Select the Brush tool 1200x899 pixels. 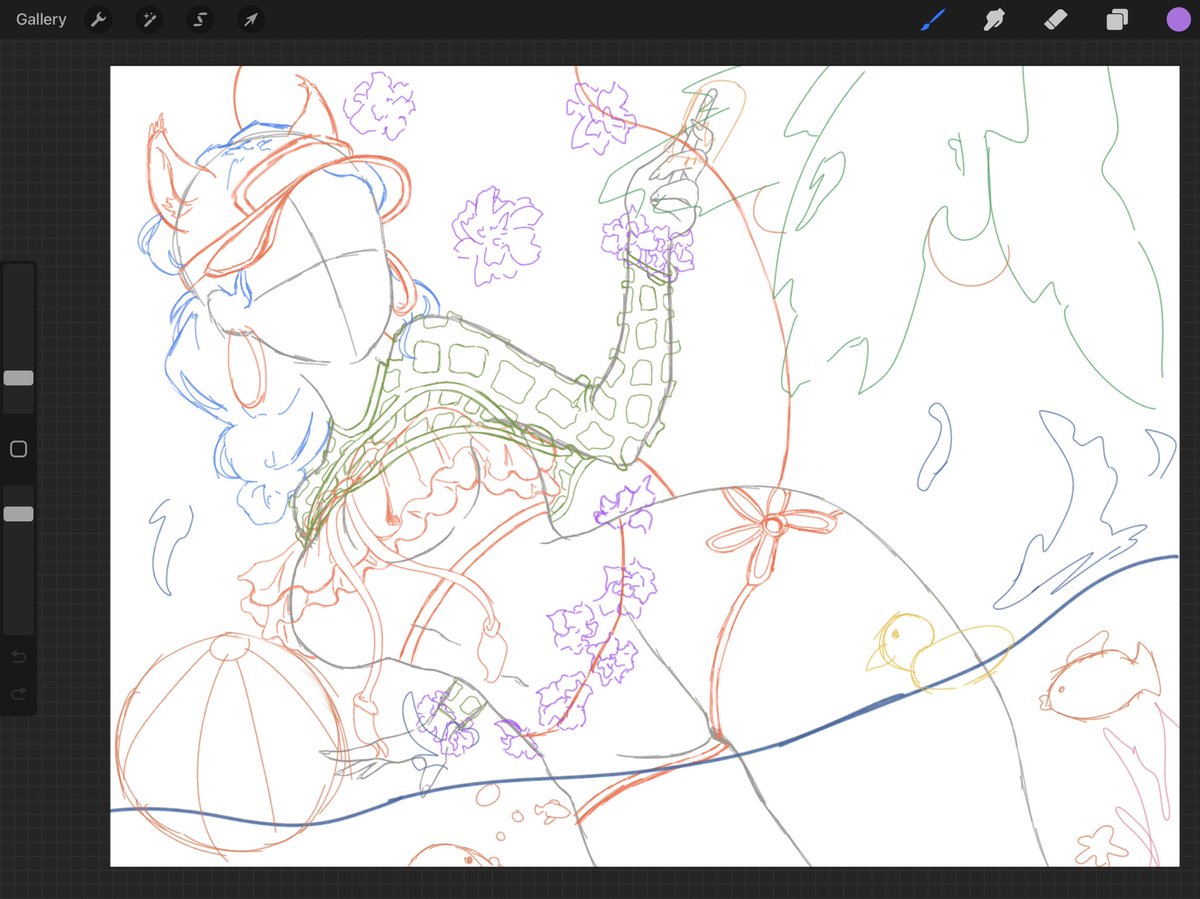[932, 19]
